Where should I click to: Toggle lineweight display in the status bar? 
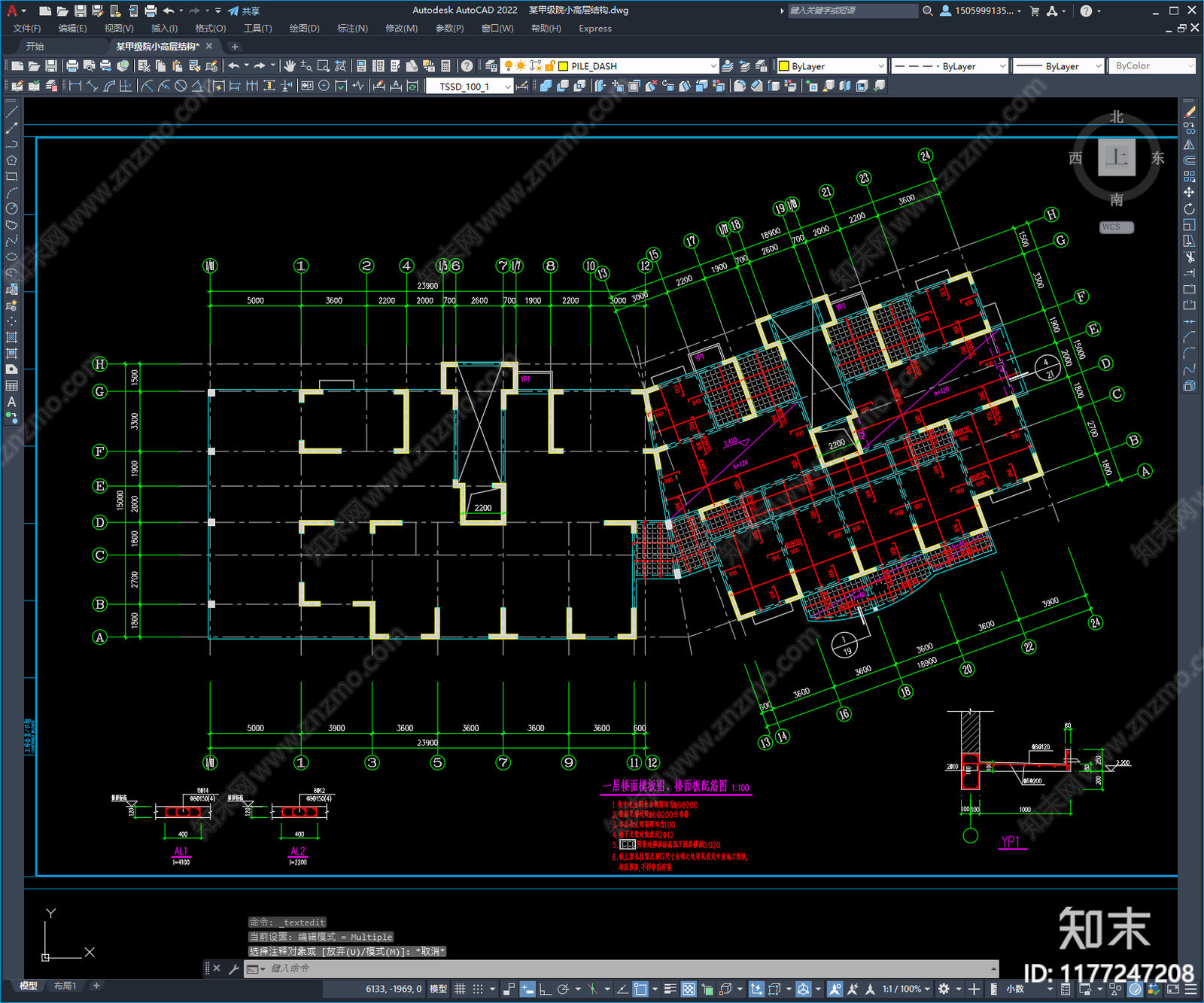tap(670, 989)
